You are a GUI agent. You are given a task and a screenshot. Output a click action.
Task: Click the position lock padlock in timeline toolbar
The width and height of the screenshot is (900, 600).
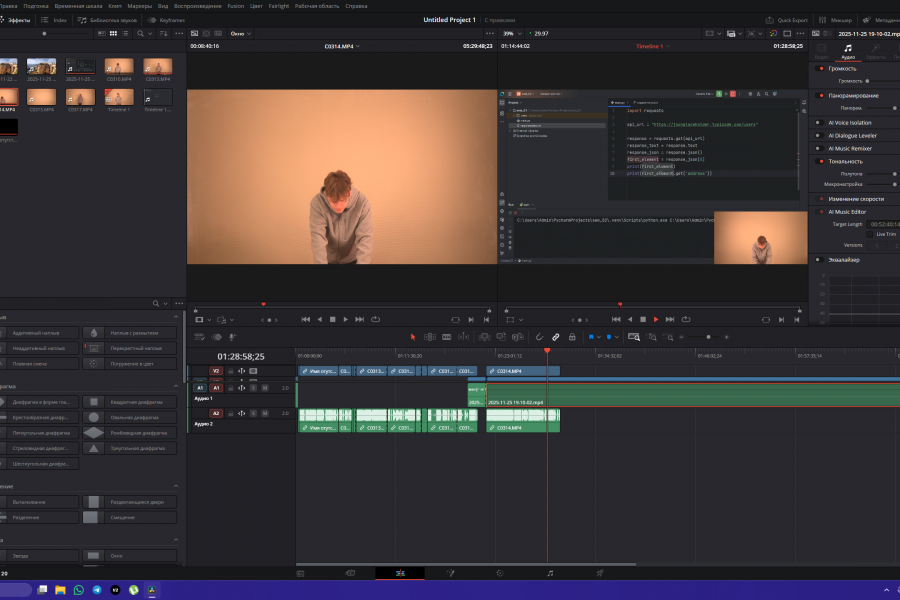[x=571, y=337]
